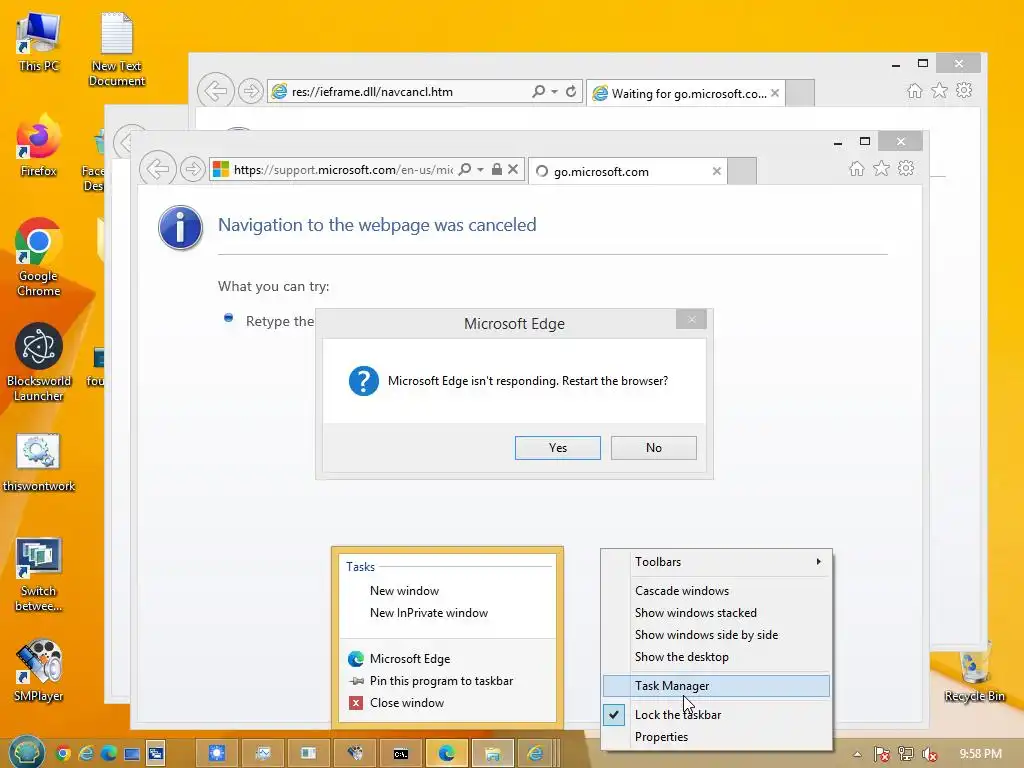Image resolution: width=1024 pixels, height=768 pixels.
Task: Click Command Prompt taskbar button
Action: tap(400, 754)
